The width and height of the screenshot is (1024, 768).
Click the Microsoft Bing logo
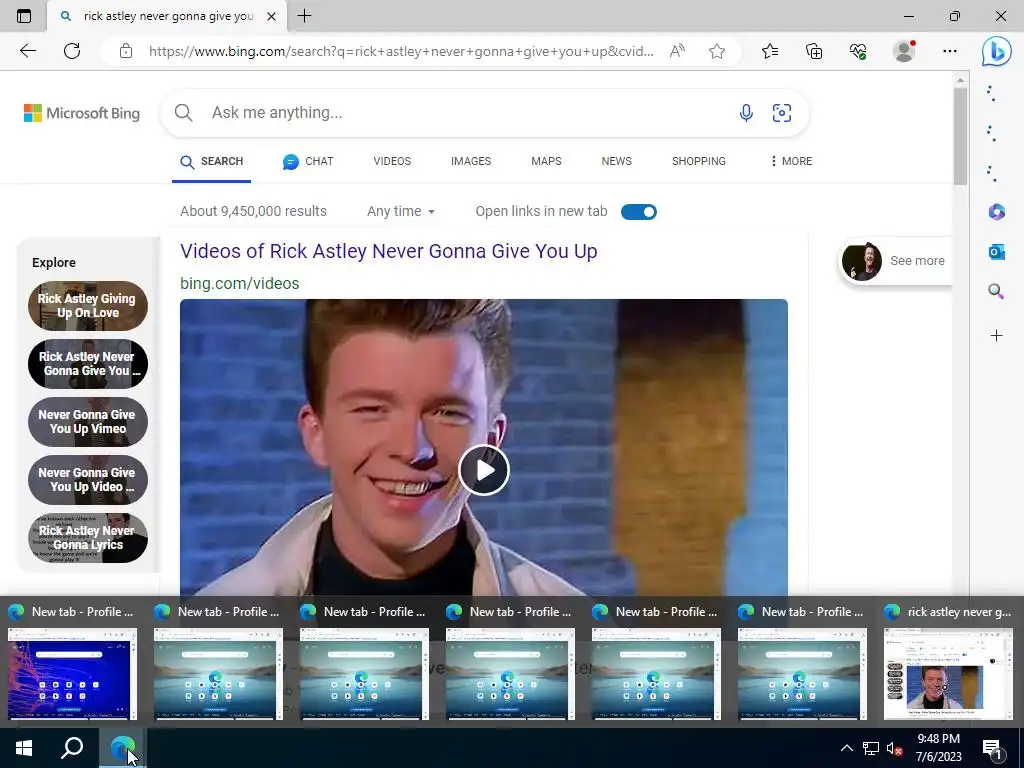pos(82,113)
